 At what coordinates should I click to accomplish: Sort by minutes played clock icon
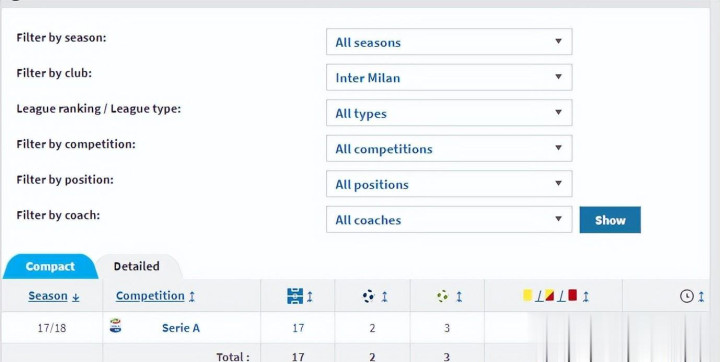coord(686,296)
